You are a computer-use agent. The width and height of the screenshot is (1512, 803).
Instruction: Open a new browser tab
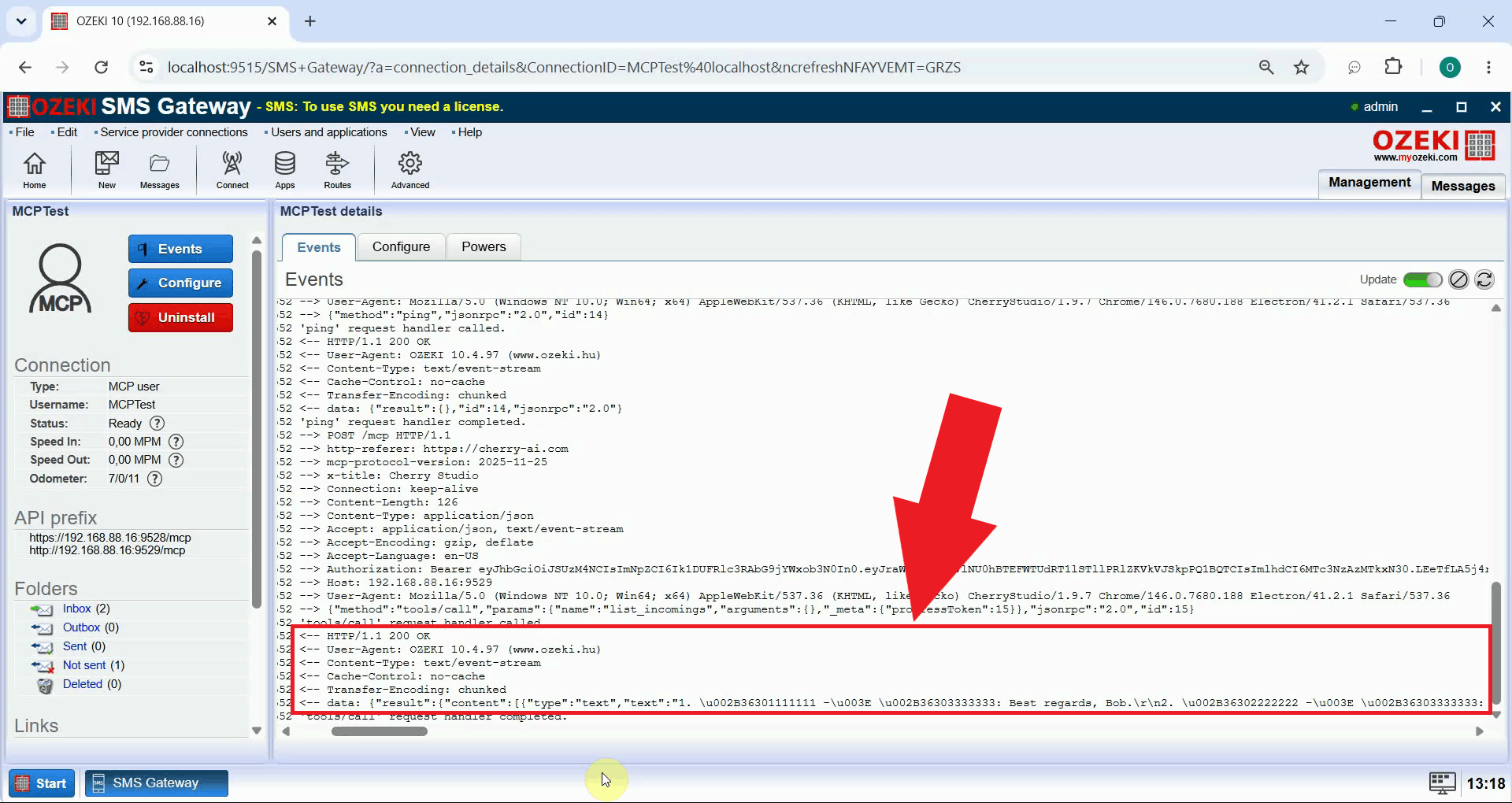point(310,21)
